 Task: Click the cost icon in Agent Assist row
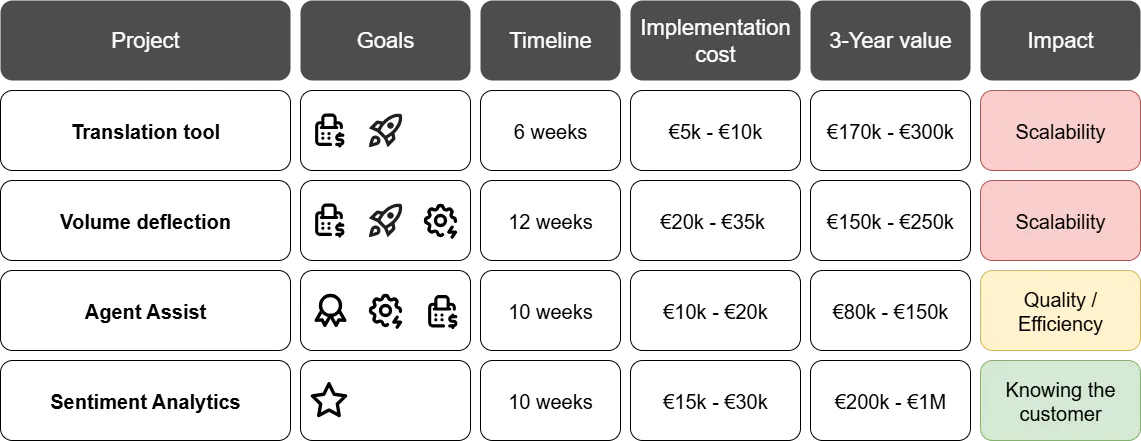(442, 312)
